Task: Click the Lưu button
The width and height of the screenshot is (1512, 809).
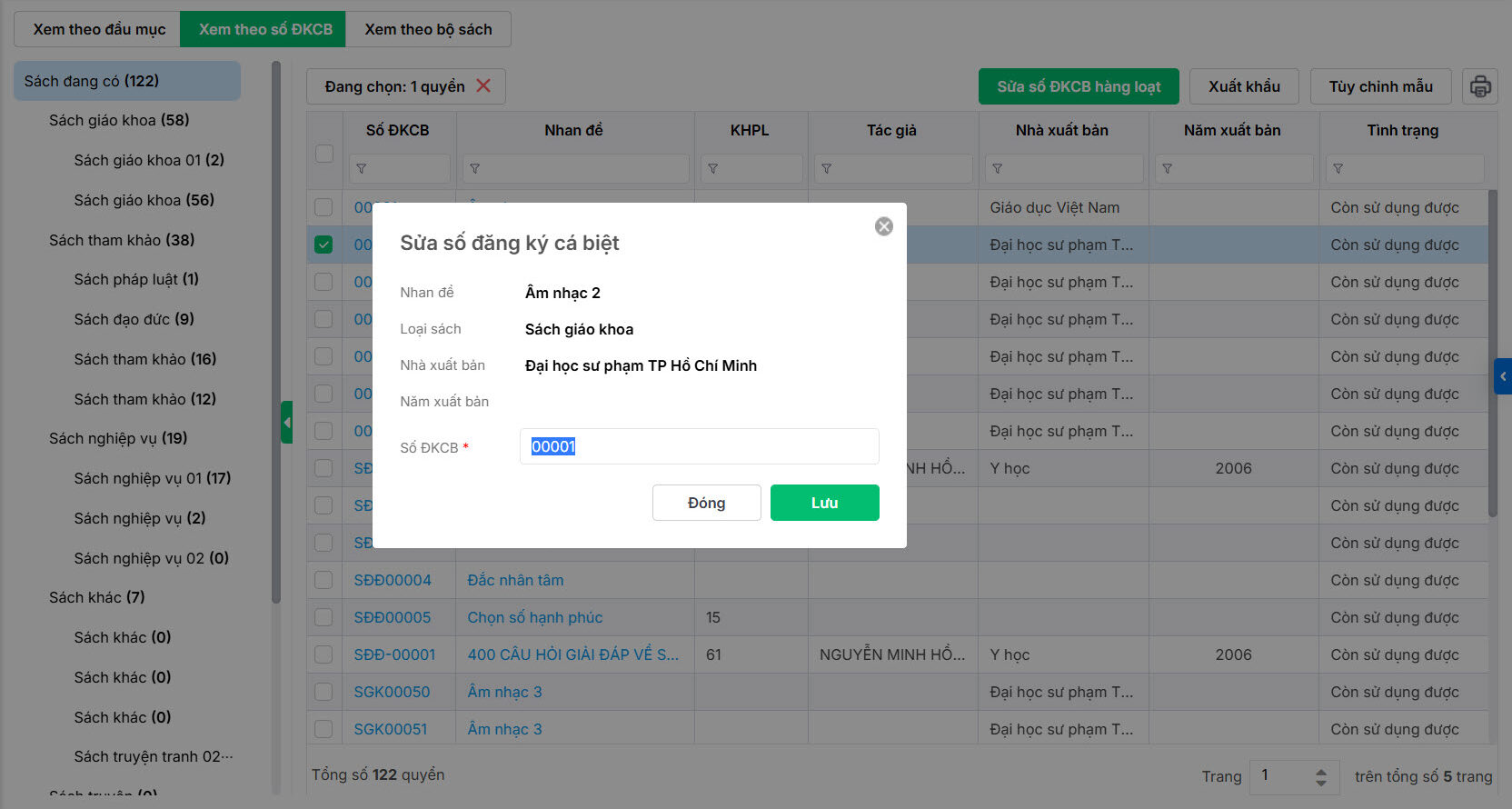Action: click(x=824, y=503)
